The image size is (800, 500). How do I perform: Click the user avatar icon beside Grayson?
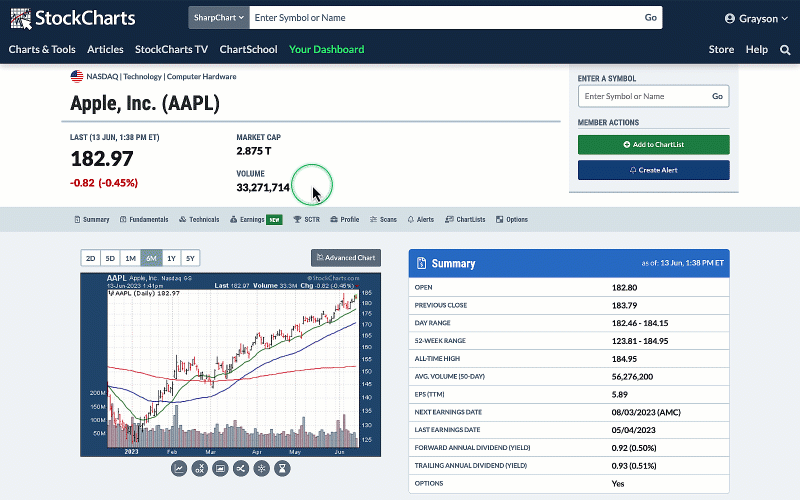(x=730, y=19)
